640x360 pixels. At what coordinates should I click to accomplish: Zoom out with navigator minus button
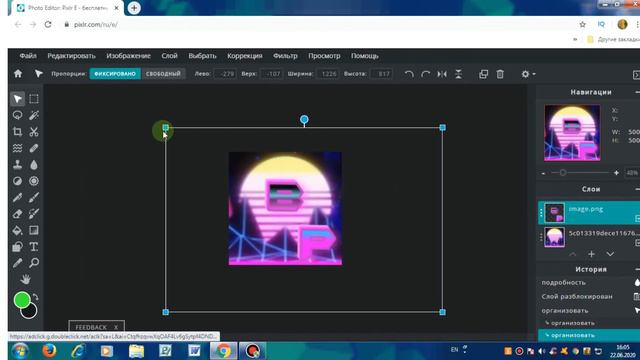(543, 173)
